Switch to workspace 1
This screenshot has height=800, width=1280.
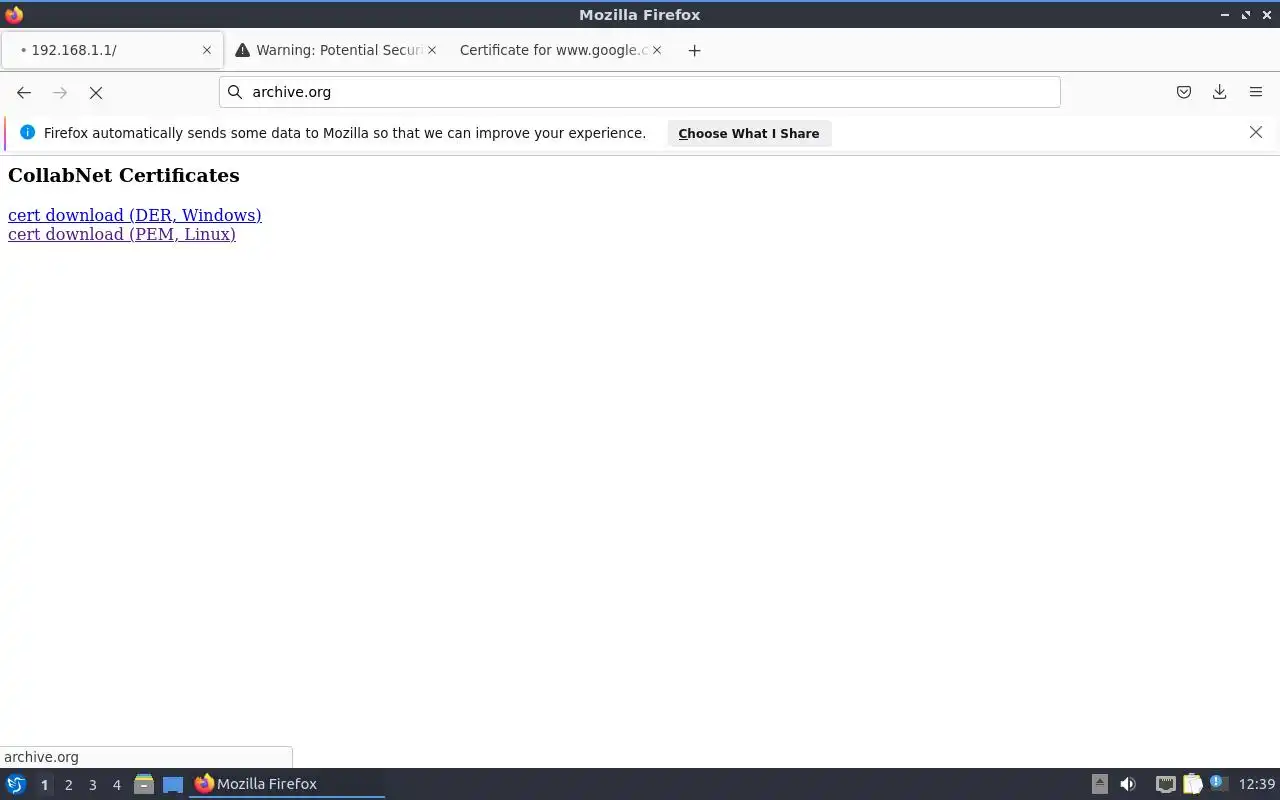click(x=44, y=785)
